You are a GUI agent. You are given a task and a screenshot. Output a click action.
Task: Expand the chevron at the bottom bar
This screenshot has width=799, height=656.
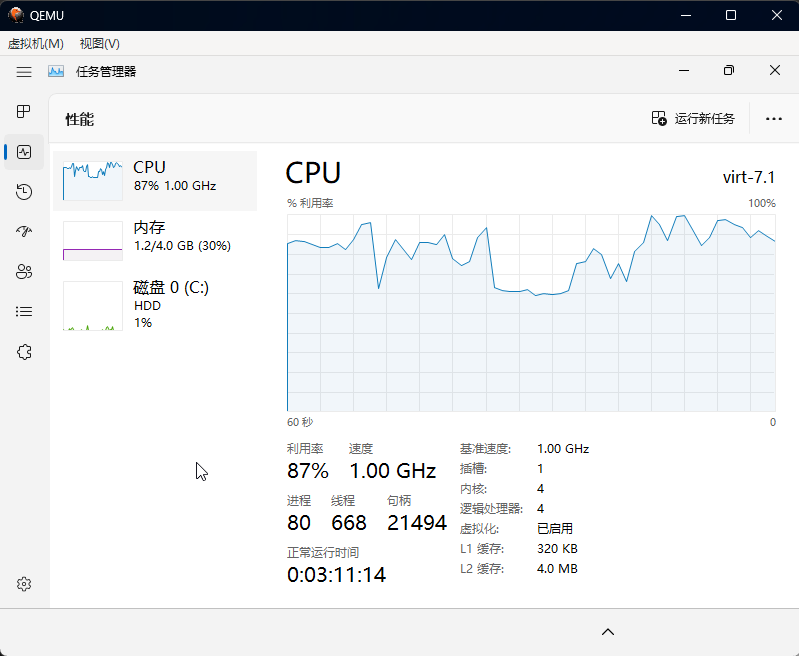coord(608,632)
